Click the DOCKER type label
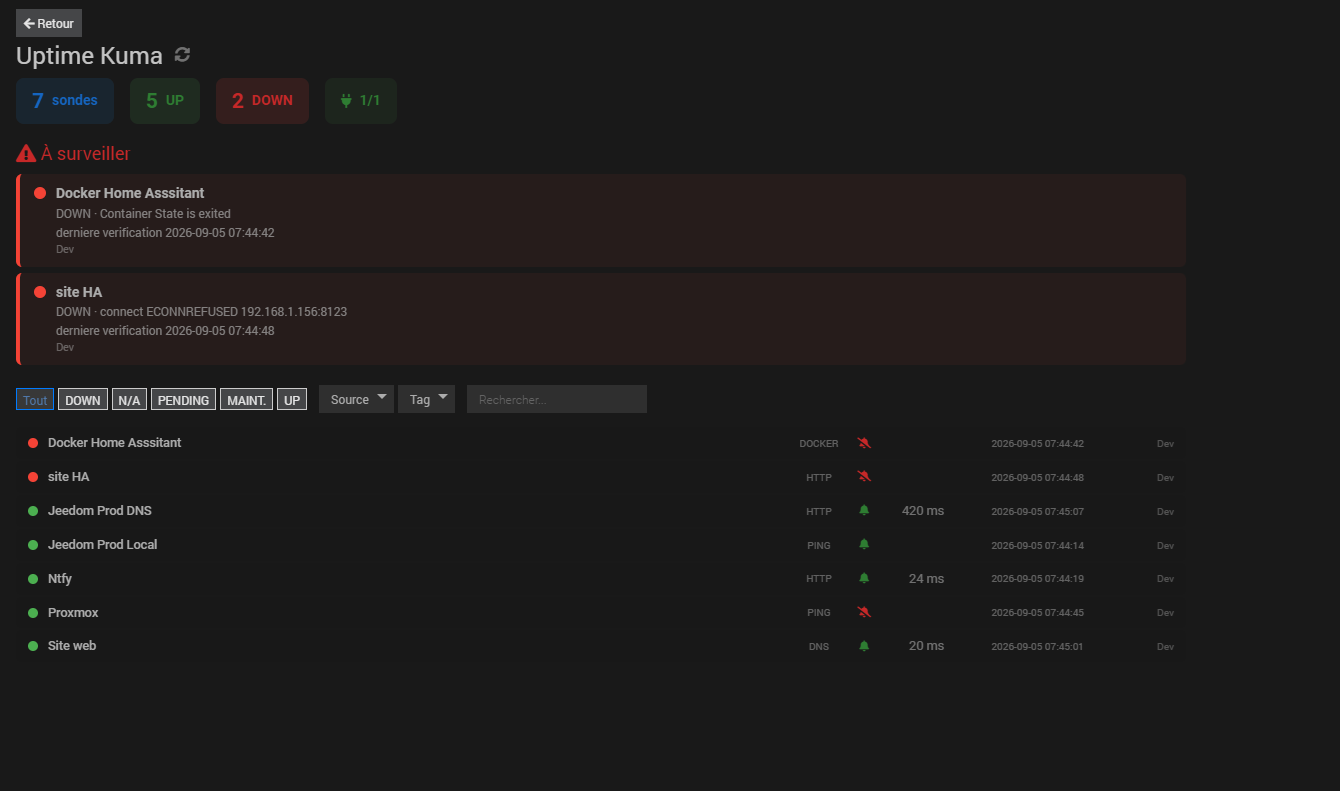Screen dimensions: 1340x791 (x=819, y=444)
